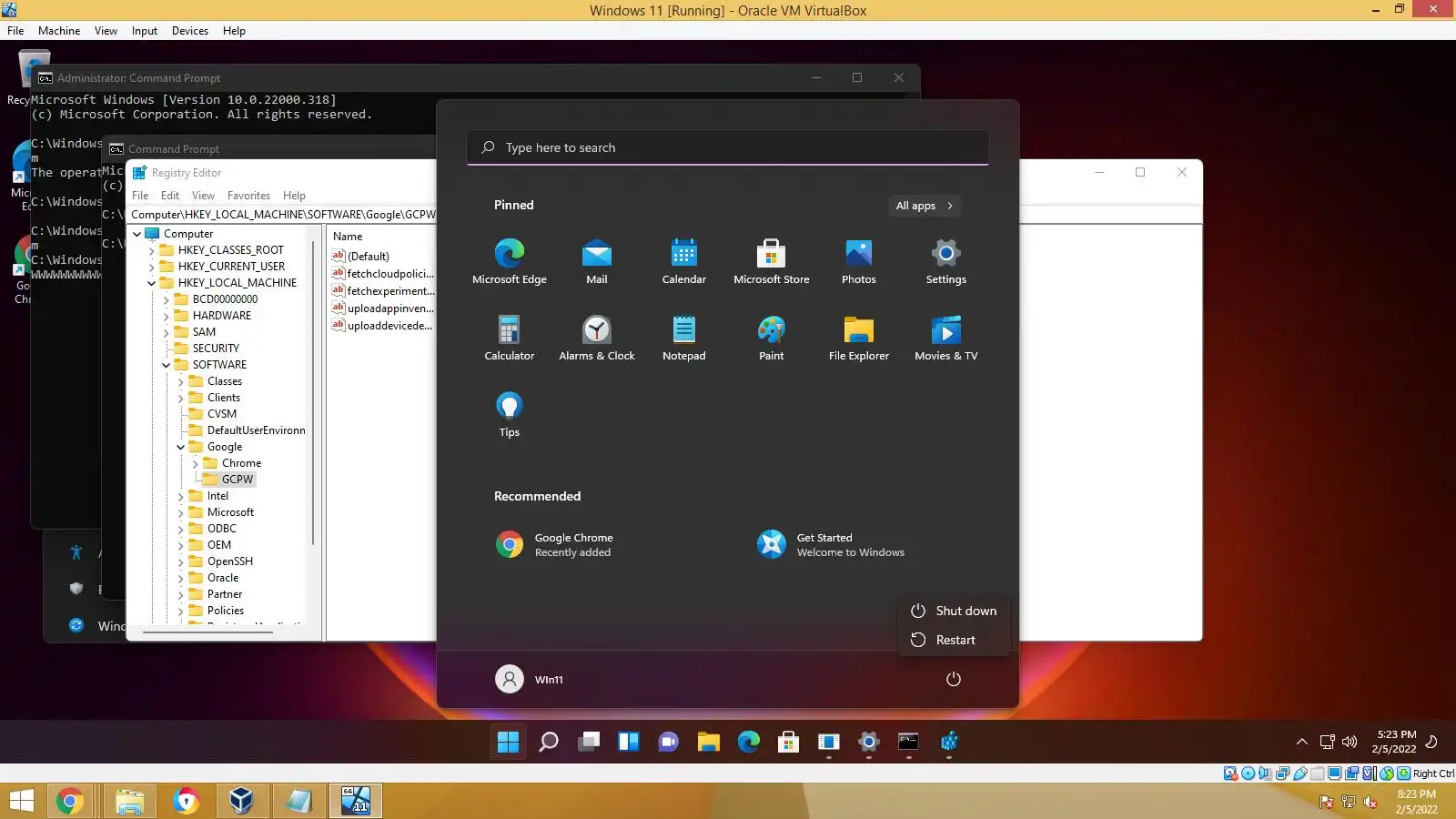Click the Windows 11 taskbar Start button

point(508,742)
